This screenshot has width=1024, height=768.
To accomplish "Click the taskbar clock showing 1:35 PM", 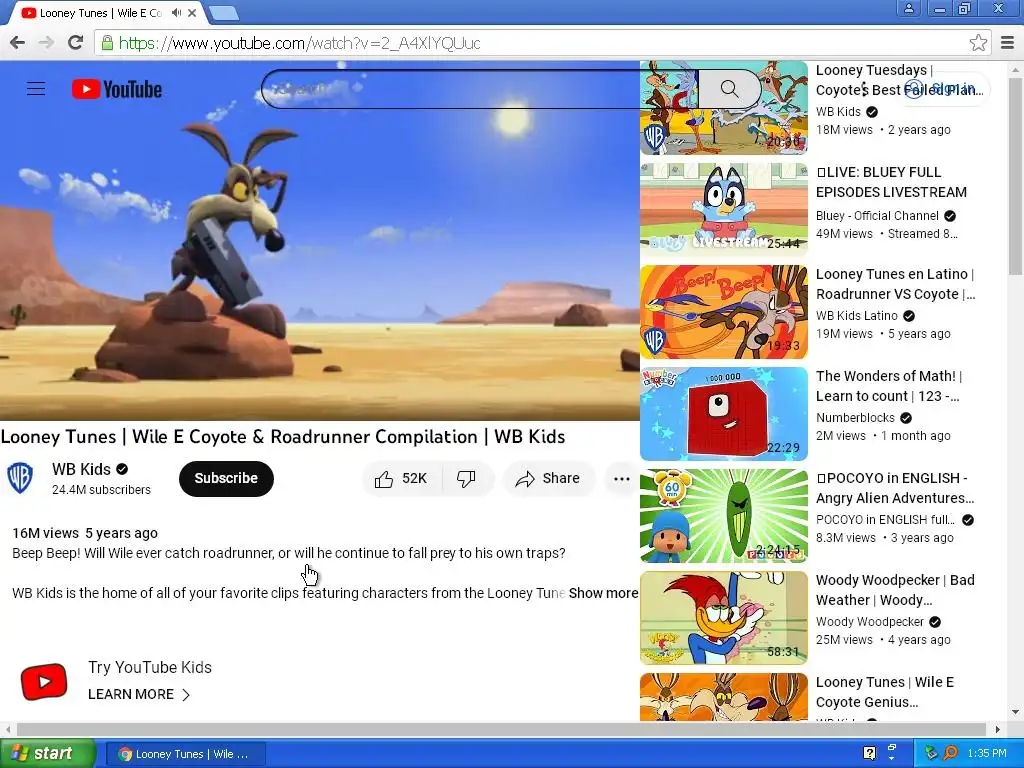I will [x=987, y=753].
